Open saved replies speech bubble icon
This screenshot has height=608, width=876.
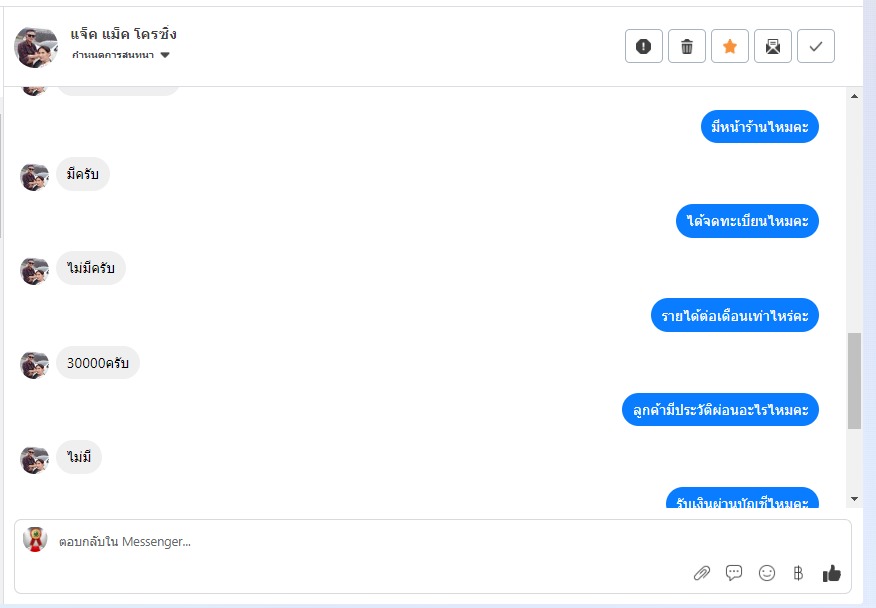[734, 573]
